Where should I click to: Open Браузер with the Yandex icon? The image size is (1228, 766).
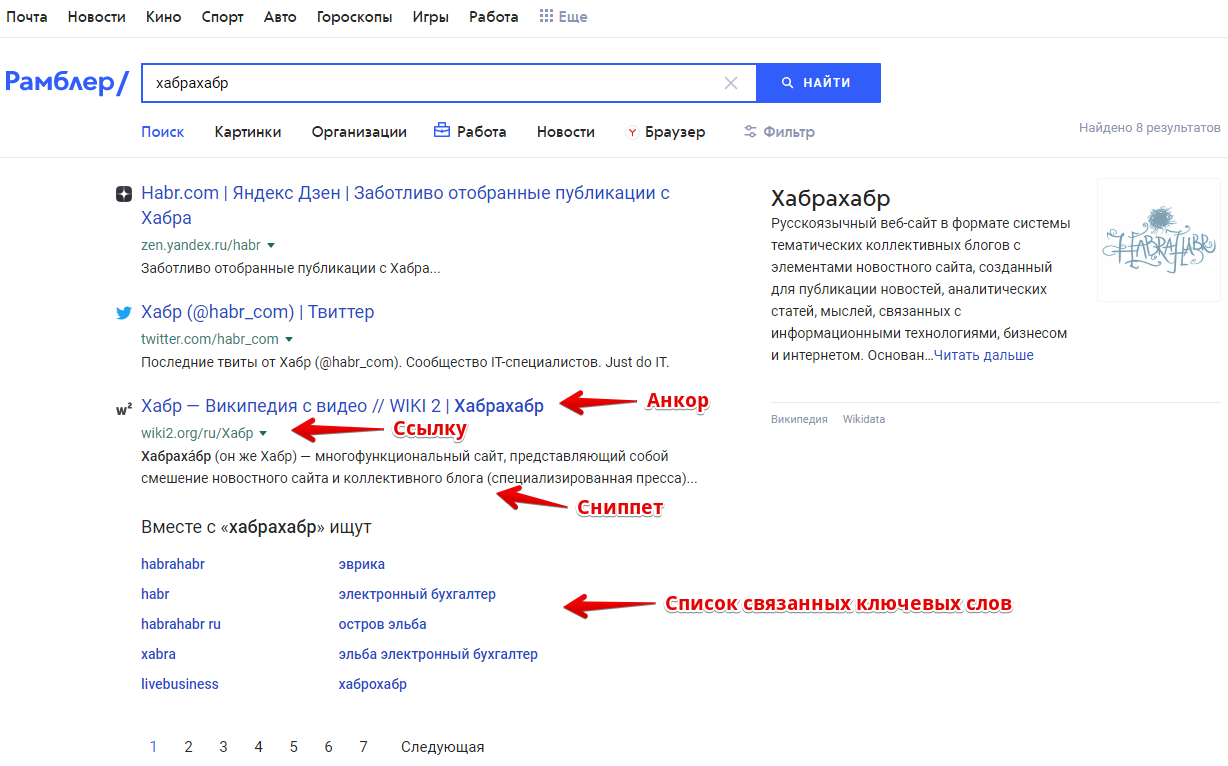[x=665, y=132]
